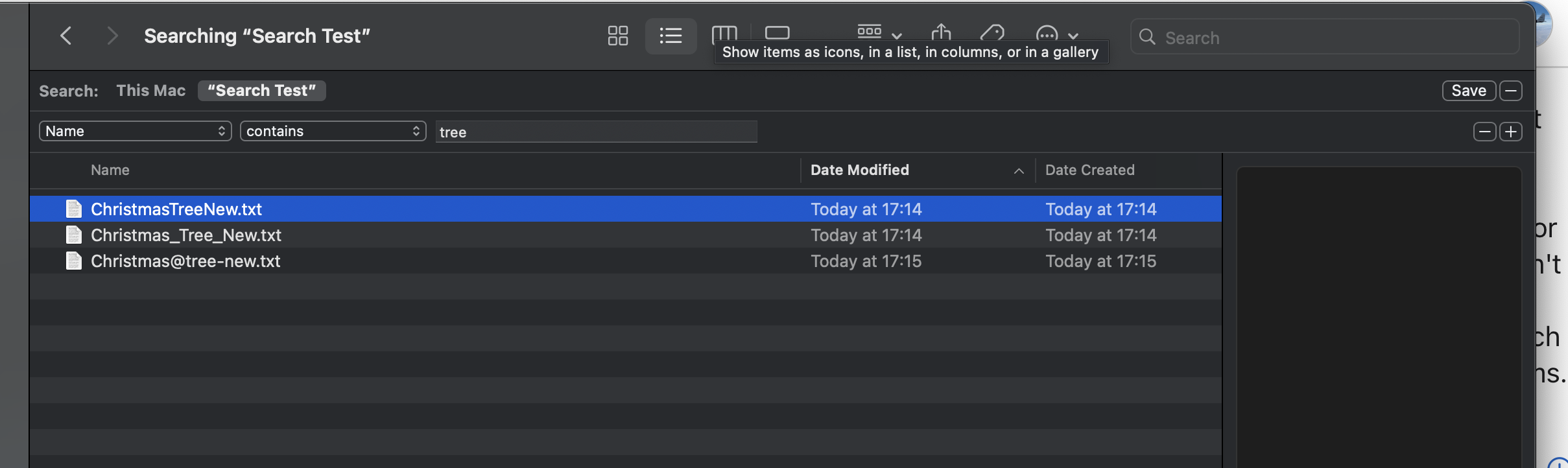This screenshot has height=468, width=1568.
Task: Save the current search
Action: click(1468, 91)
